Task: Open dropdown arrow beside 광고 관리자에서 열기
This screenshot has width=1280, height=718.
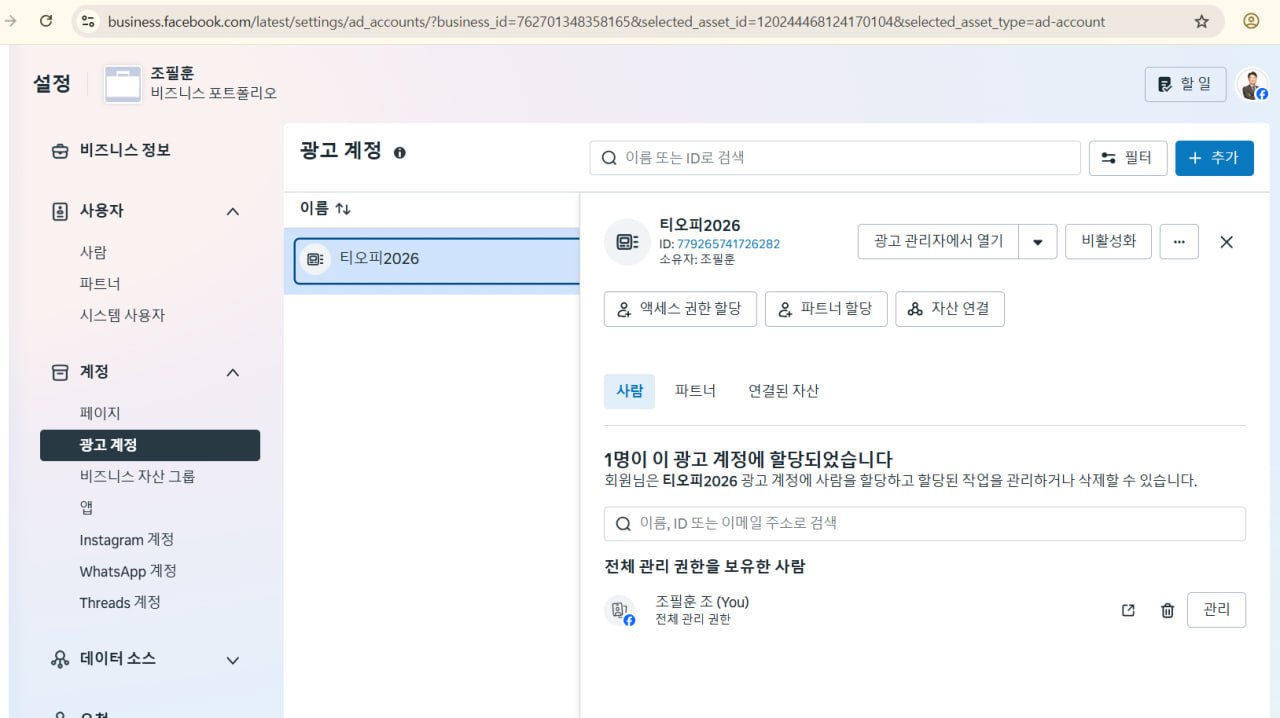Action: (x=1038, y=242)
